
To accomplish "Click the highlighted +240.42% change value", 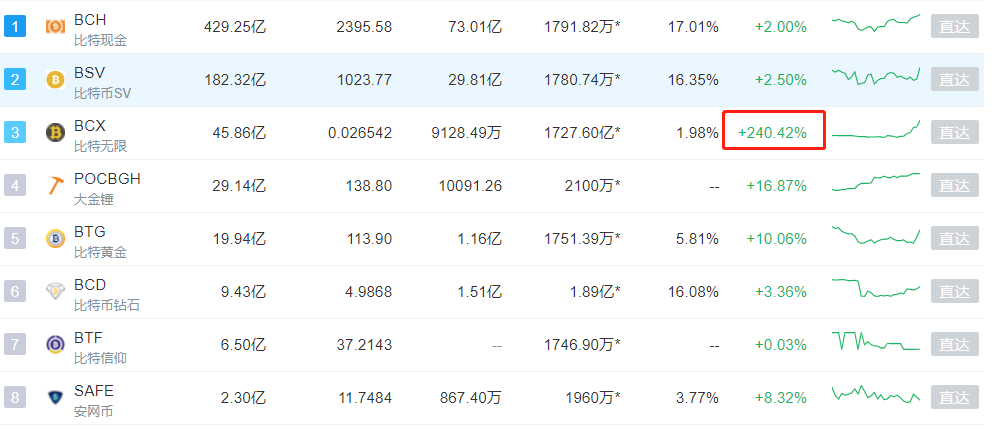I will point(773,133).
